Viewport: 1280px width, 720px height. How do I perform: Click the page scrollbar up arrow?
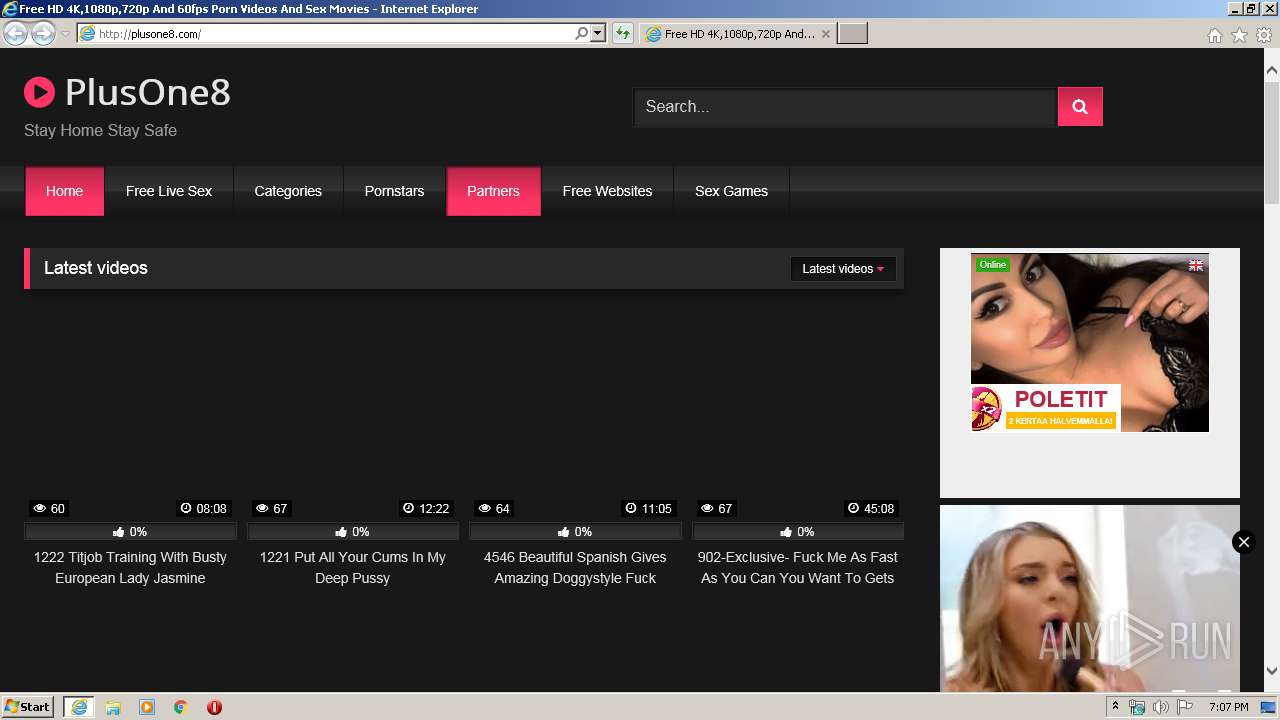pyautogui.click(x=1272, y=71)
